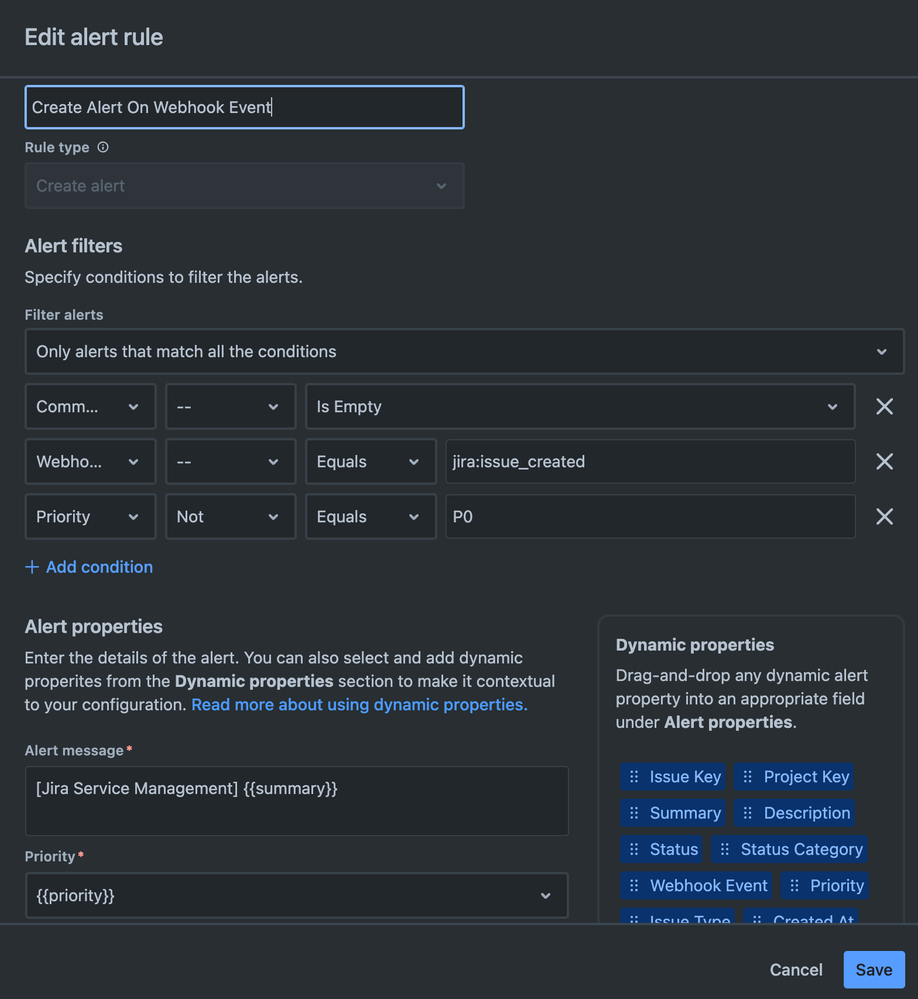
Task: Expand the Is Empty operator dropdown
Action: tap(580, 407)
